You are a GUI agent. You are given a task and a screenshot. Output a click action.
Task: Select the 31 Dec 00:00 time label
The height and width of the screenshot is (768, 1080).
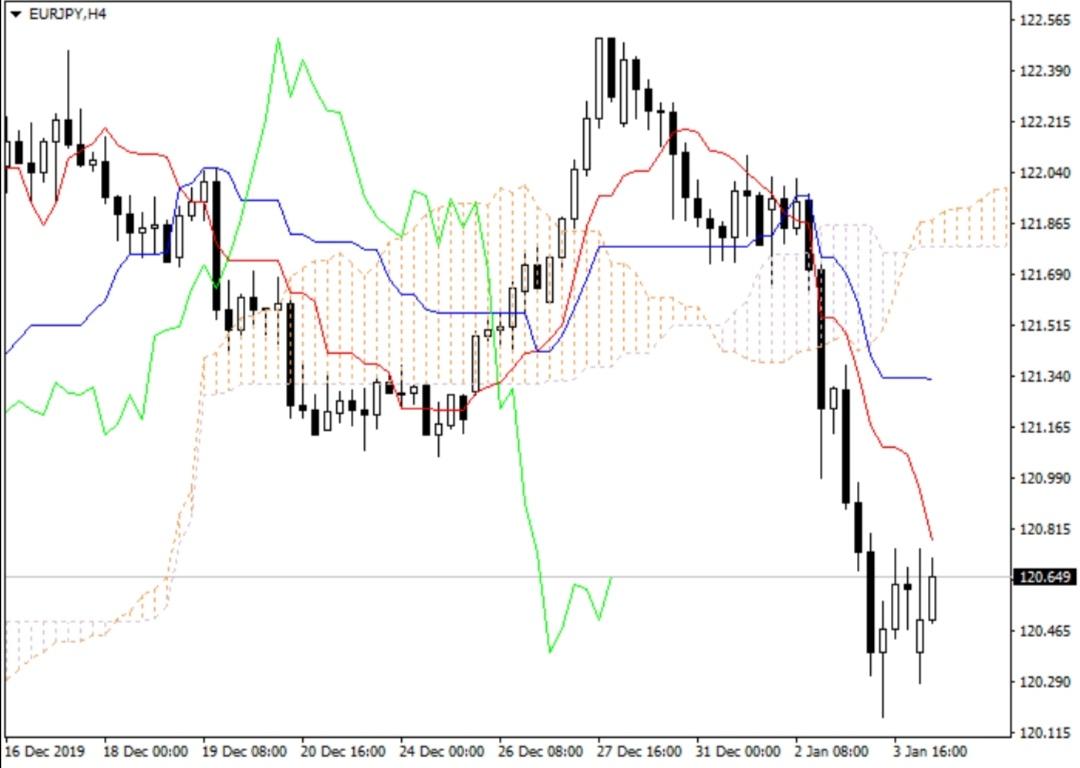[739, 751]
